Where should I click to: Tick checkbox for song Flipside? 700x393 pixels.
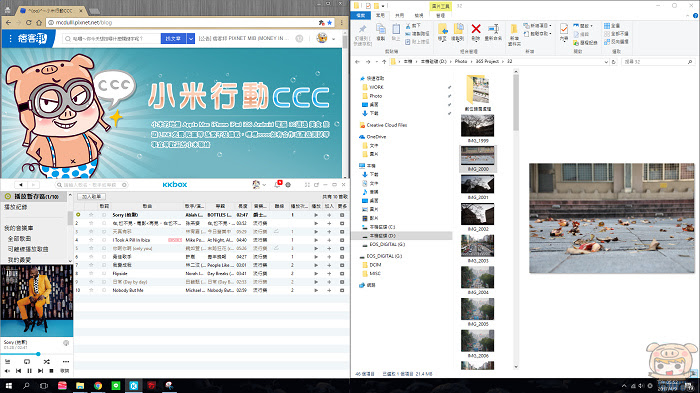pyautogui.click(x=104, y=273)
